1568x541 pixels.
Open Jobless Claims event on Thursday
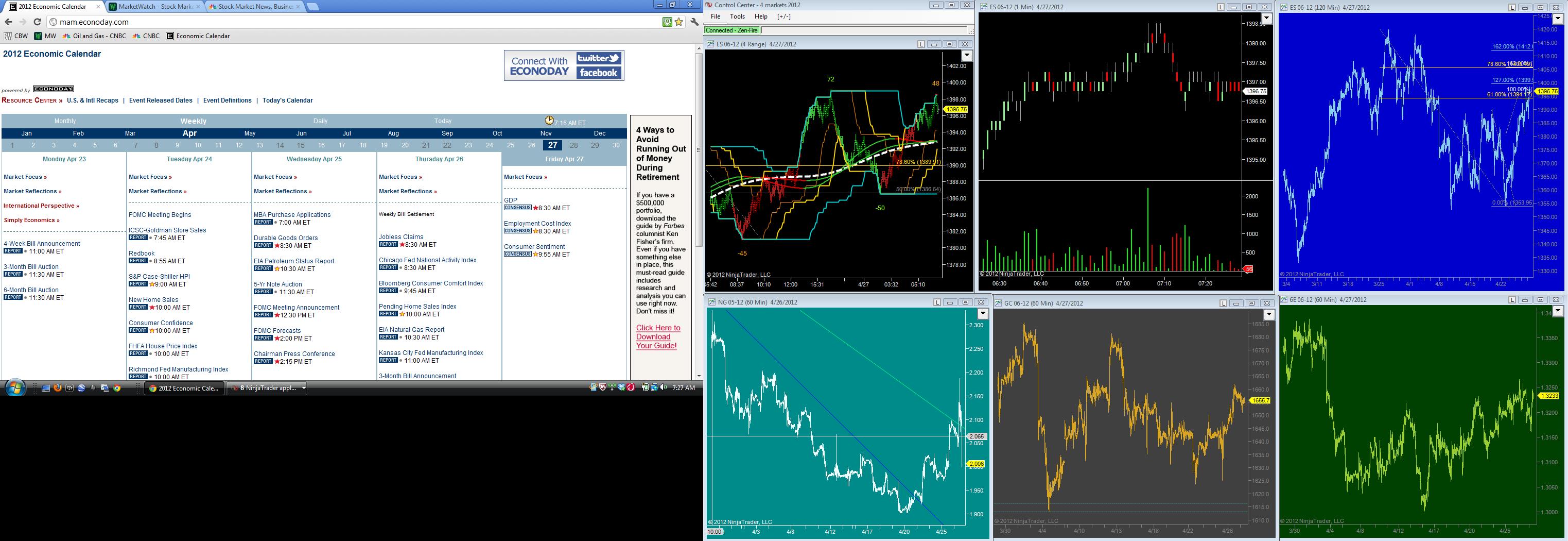point(401,237)
